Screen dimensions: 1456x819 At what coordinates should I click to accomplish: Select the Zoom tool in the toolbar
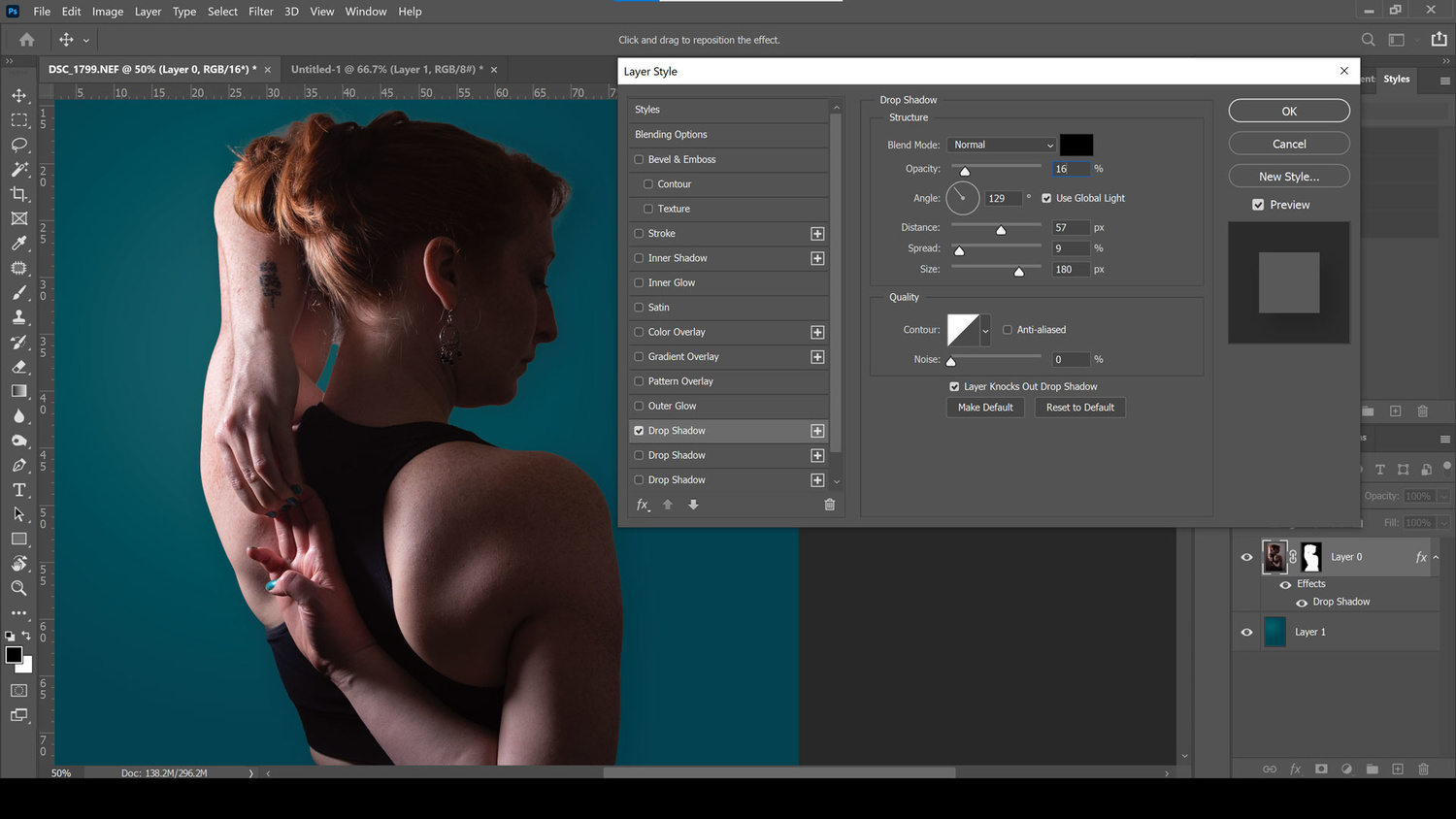[18, 588]
